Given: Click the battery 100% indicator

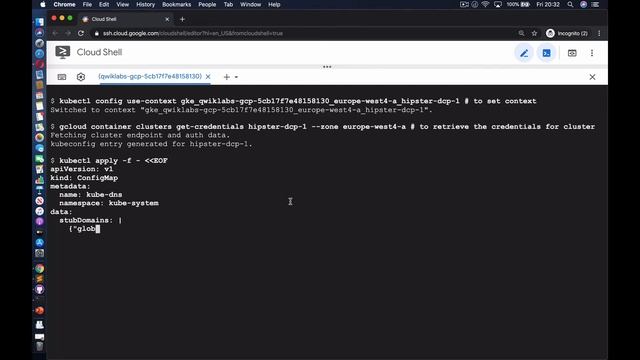Looking at the screenshot, I should tap(518, 4).
